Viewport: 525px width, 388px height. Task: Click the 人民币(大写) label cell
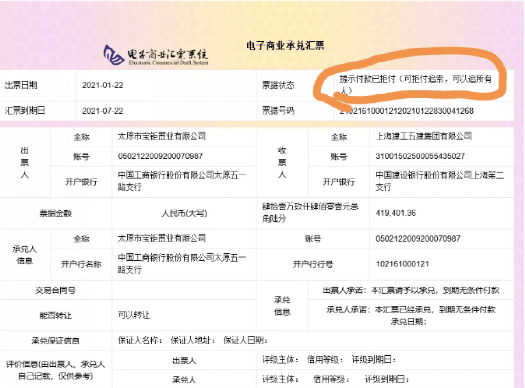(x=184, y=213)
